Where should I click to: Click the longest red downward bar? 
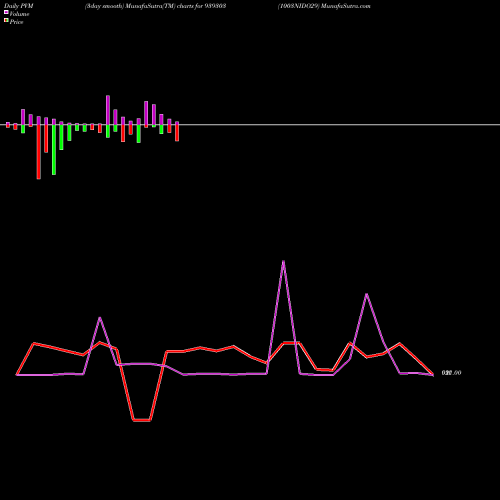tap(39, 152)
